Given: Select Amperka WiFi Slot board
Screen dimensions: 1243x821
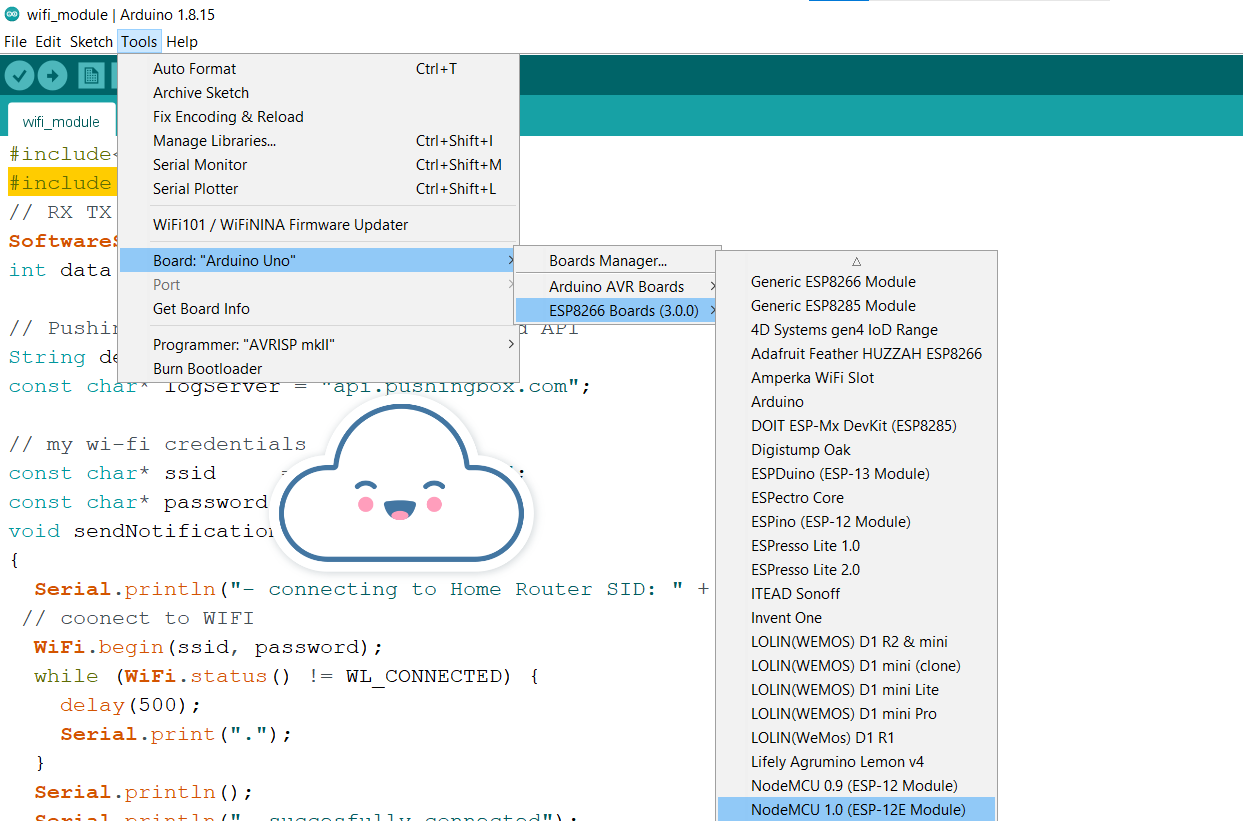Looking at the screenshot, I should [x=857, y=378].
